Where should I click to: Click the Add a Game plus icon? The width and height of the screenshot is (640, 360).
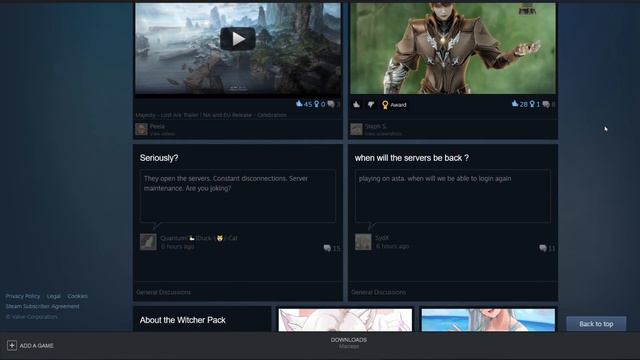pyautogui.click(x=12, y=346)
